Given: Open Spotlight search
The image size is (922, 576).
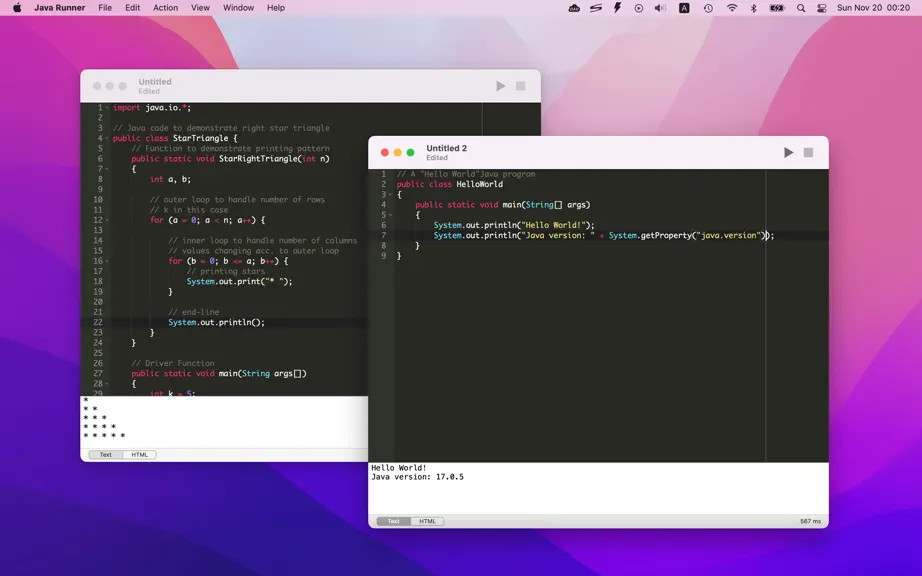Looking at the screenshot, I should [x=801, y=8].
